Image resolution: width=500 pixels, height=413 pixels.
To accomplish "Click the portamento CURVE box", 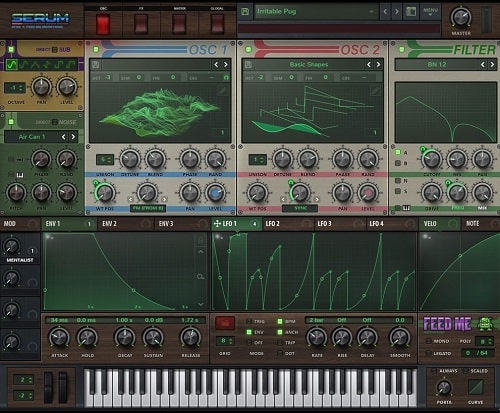I will click(x=476, y=387).
